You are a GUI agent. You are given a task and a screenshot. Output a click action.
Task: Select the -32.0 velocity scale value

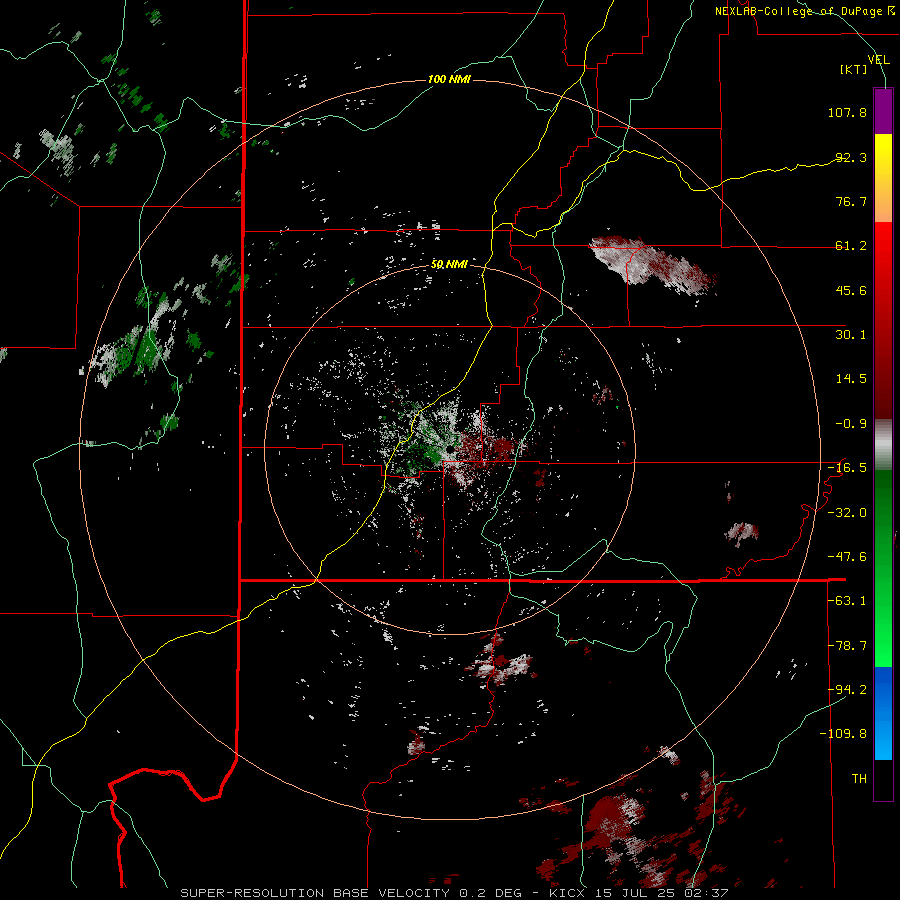click(x=847, y=513)
